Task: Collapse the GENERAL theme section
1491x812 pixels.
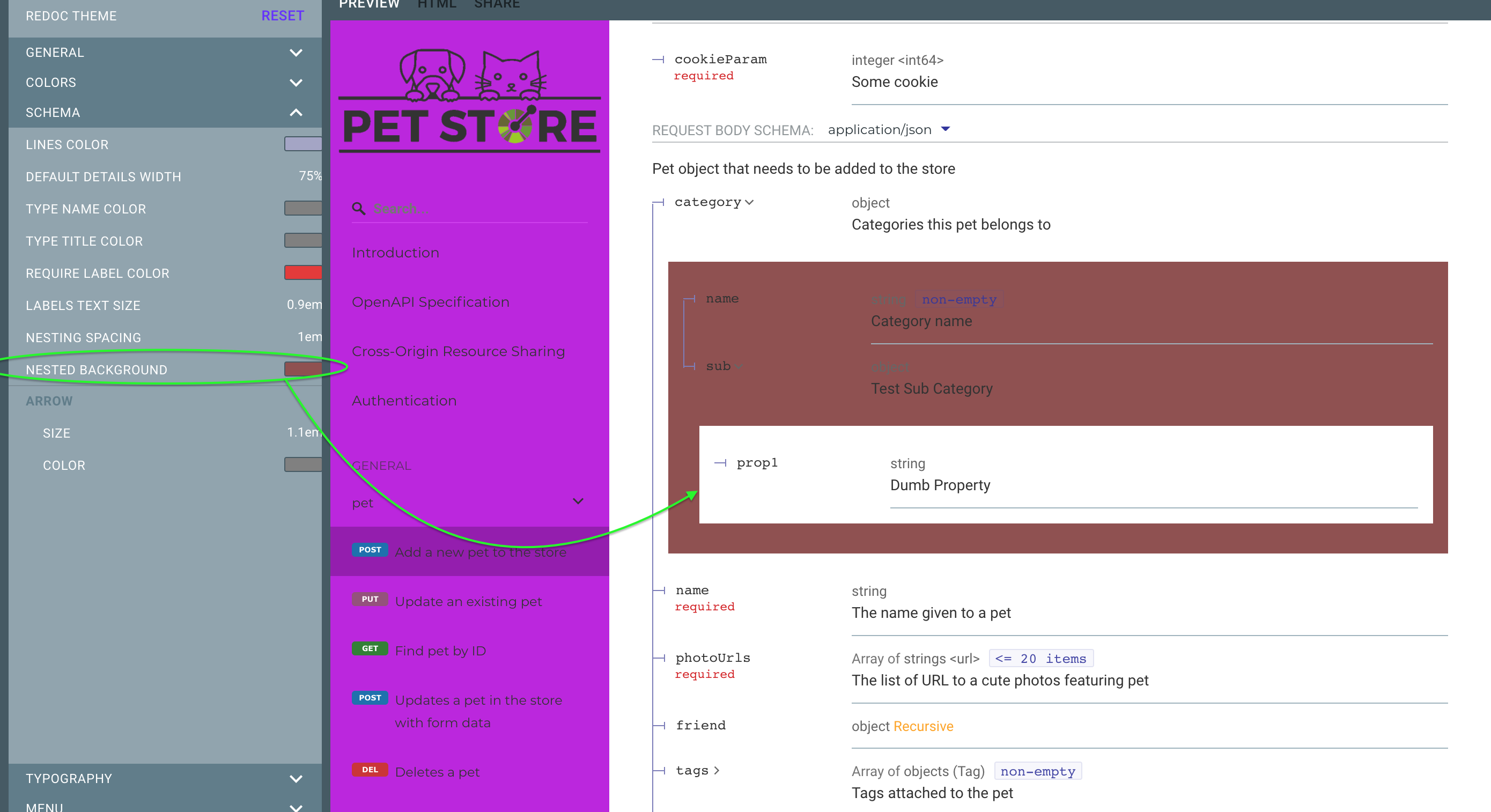Action: (x=296, y=53)
